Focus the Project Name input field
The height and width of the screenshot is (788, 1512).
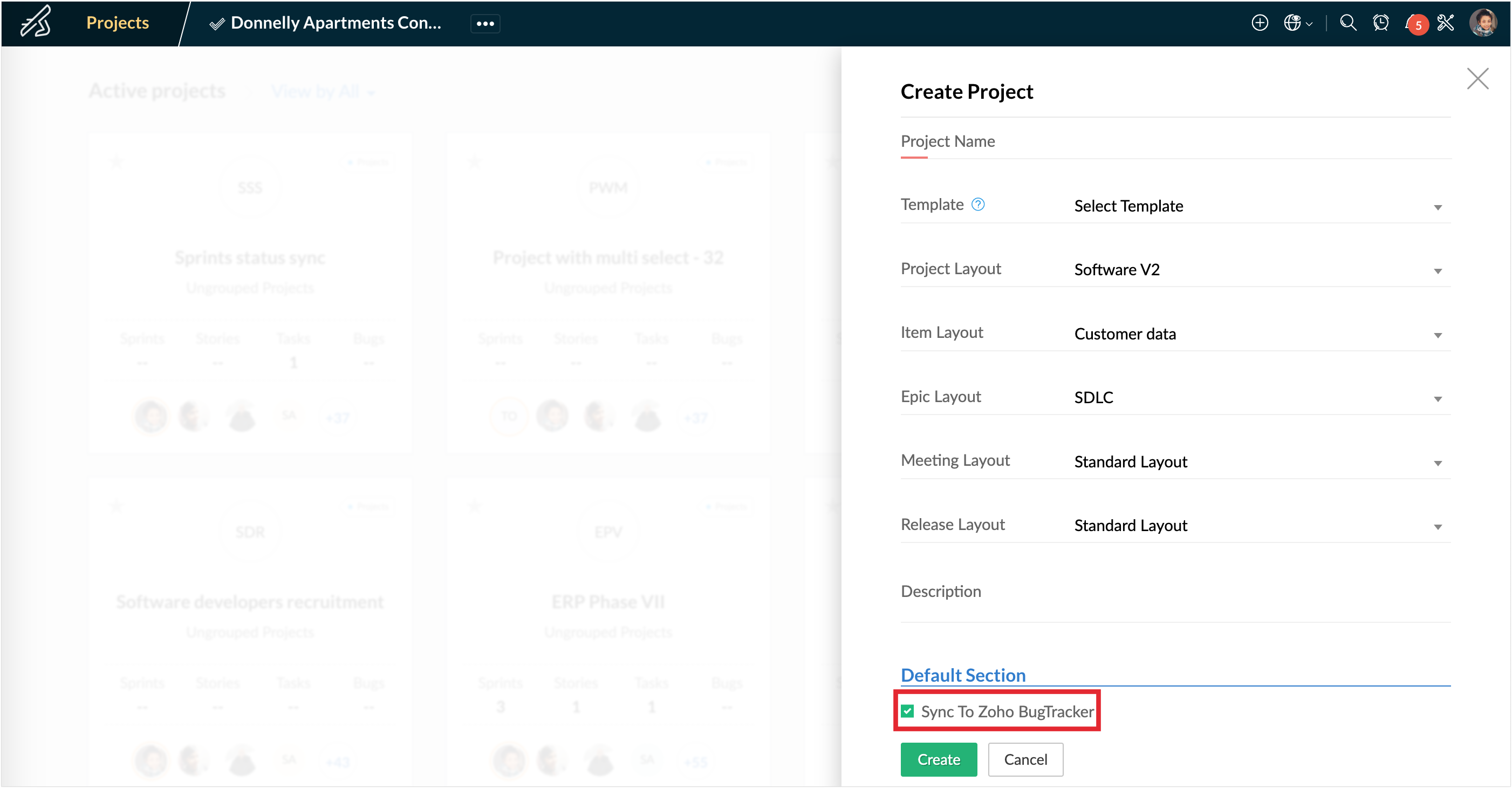pos(1174,141)
